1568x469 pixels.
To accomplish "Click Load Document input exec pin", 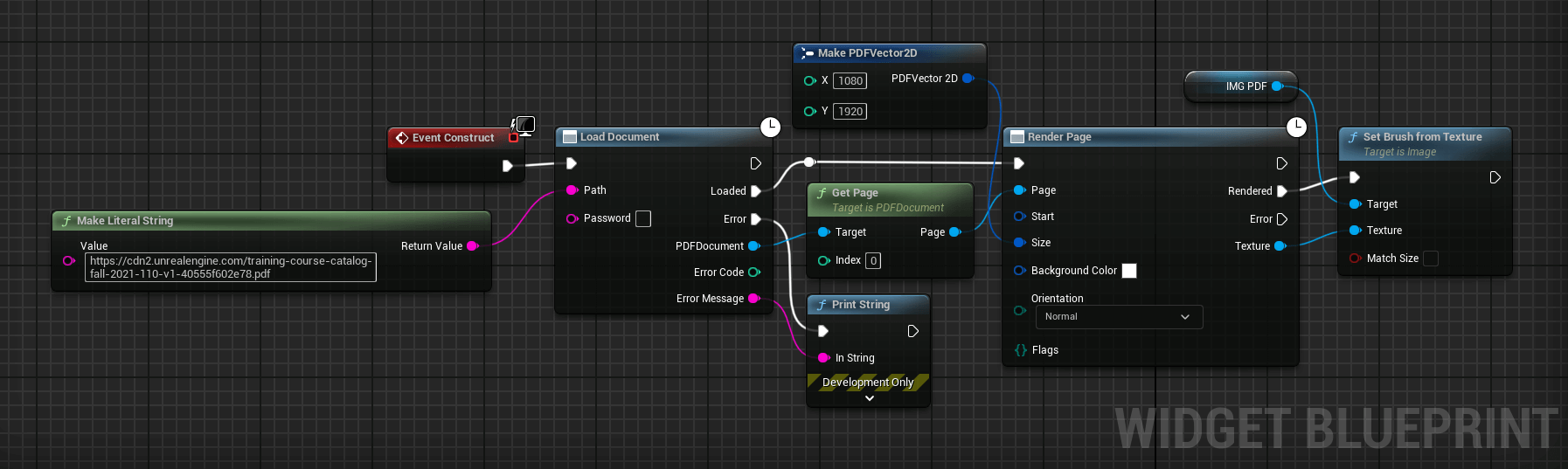I will 571,163.
